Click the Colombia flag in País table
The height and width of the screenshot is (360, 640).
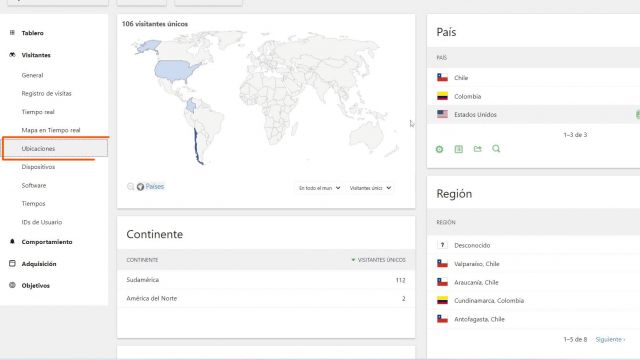pos(442,96)
